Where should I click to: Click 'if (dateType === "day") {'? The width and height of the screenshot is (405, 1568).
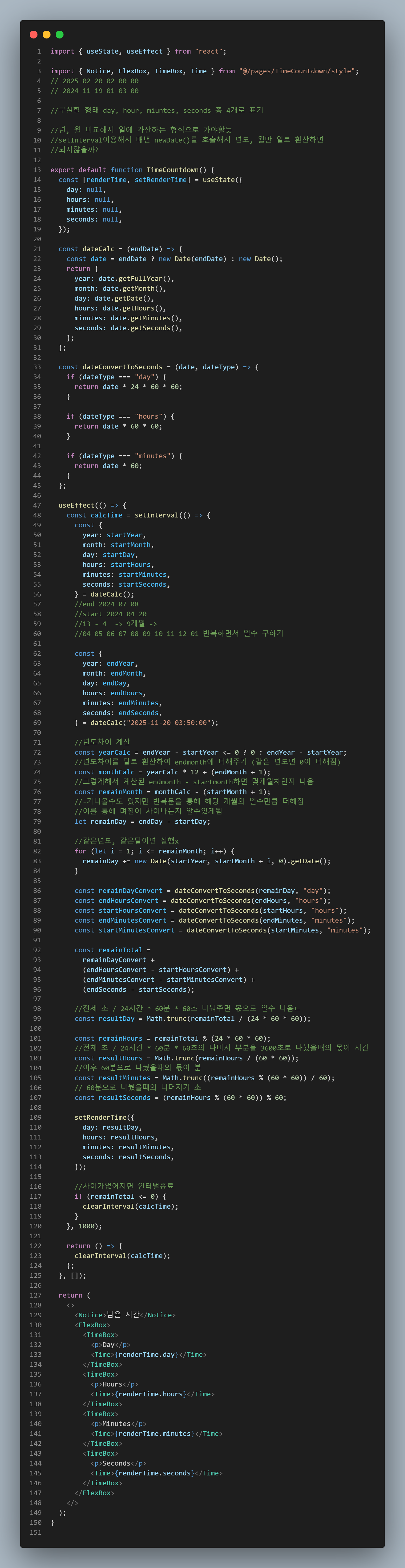(116, 377)
